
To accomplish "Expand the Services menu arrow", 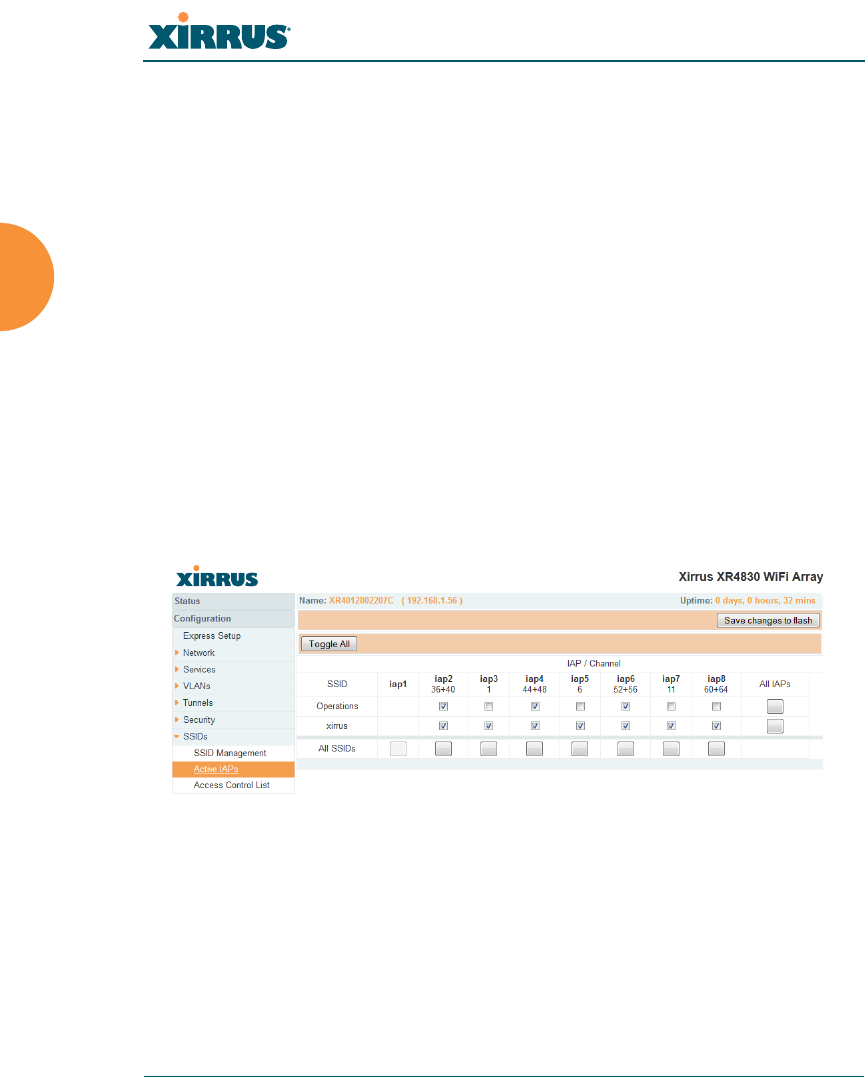I will click(x=177, y=669).
